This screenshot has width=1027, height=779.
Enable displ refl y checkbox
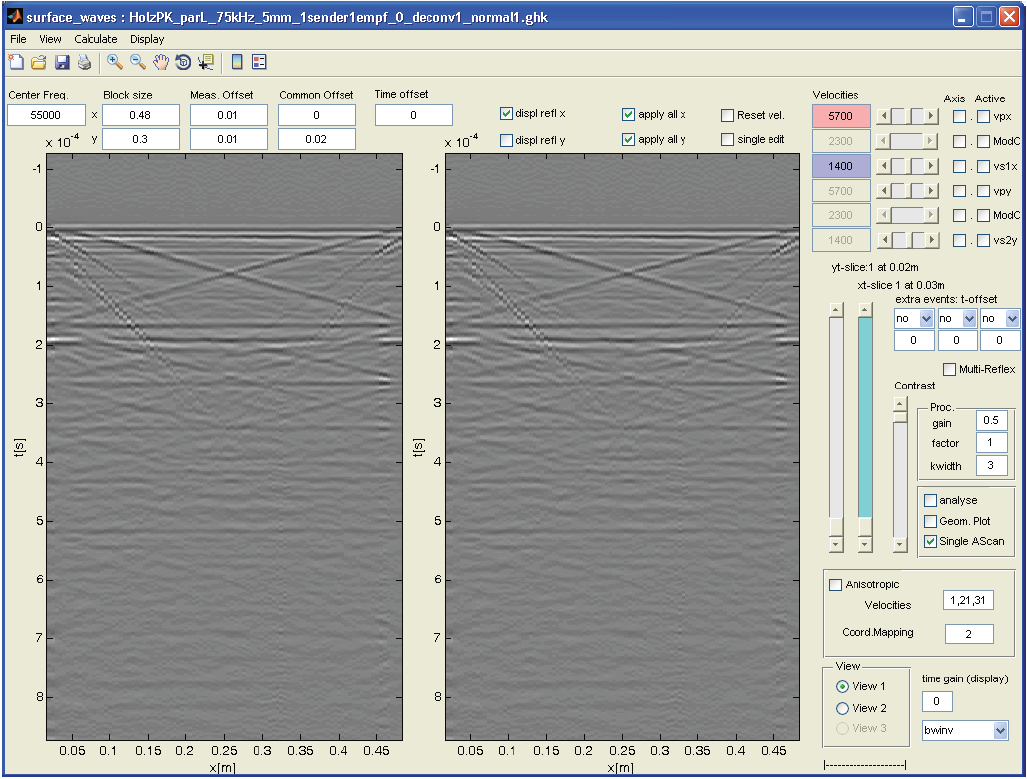[x=506, y=140]
